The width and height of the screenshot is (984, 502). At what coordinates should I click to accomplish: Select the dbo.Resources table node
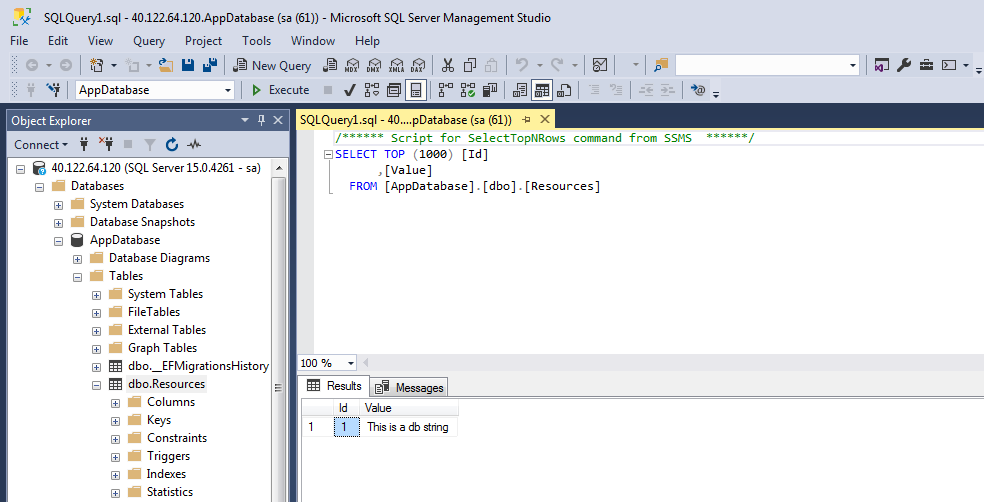click(x=166, y=384)
